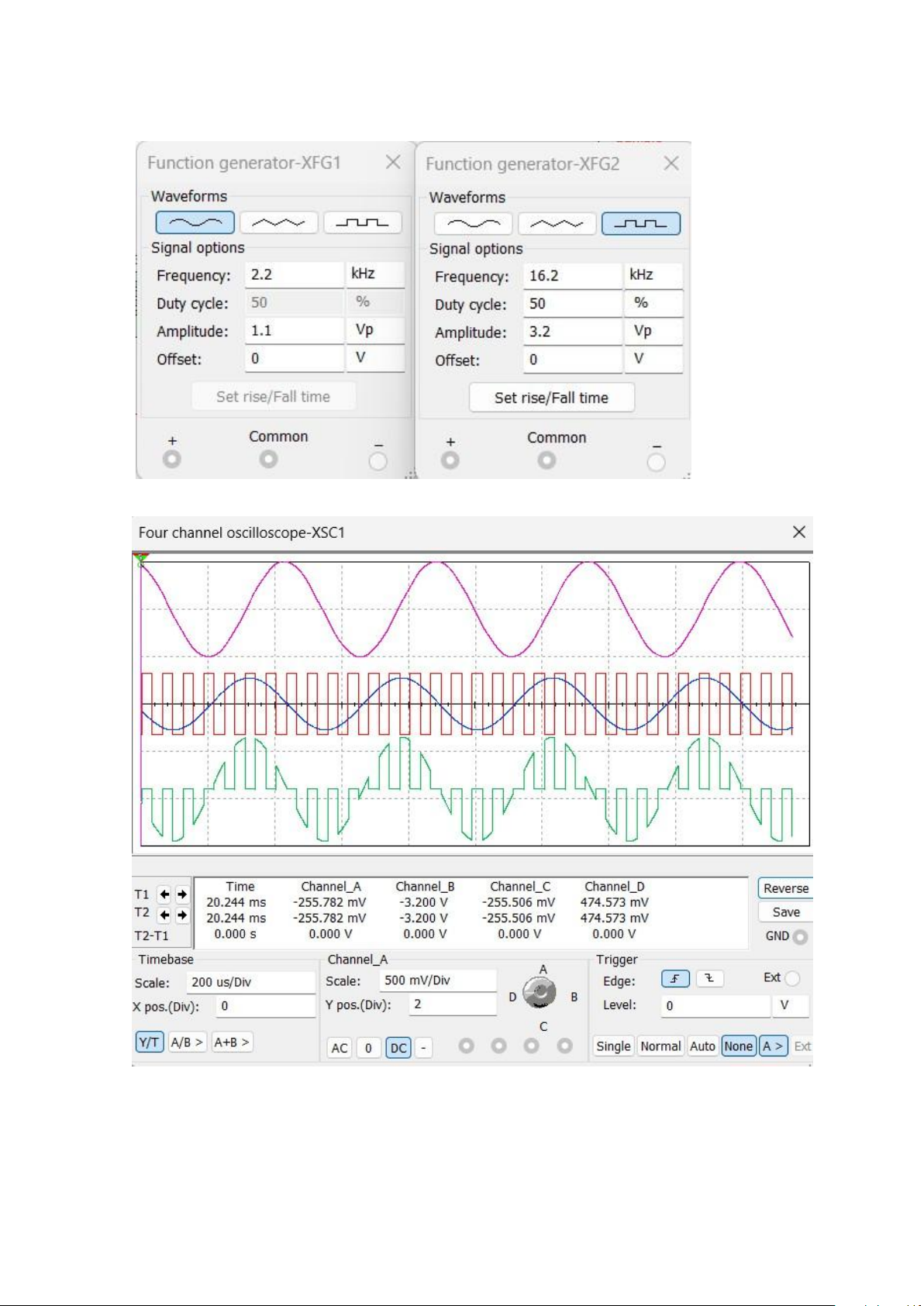The height and width of the screenshot is (1306, 924).
Task: Select square waveform in XFG1 generator
Action: click(363, 222)
